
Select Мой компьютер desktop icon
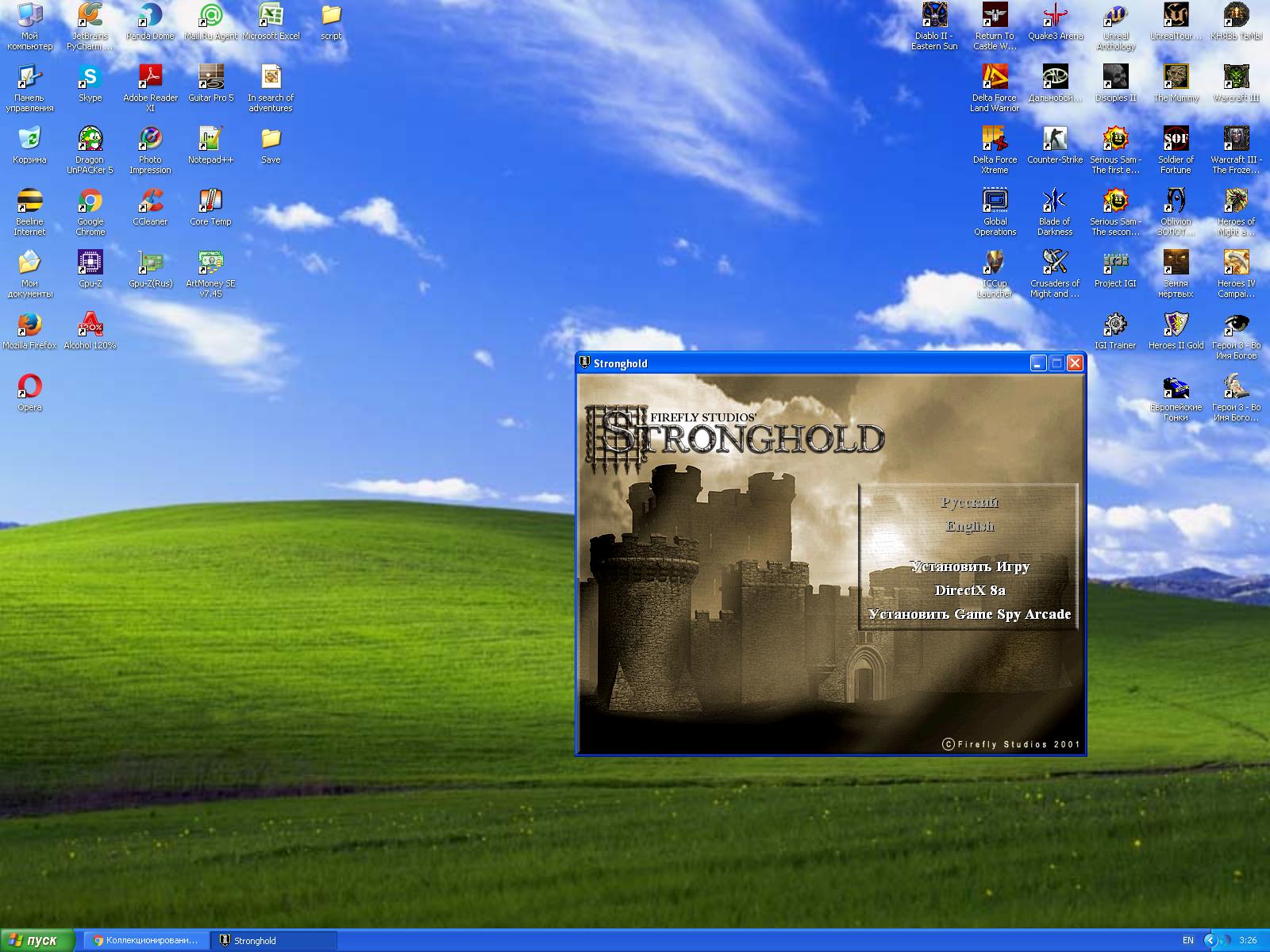point(29,26)
